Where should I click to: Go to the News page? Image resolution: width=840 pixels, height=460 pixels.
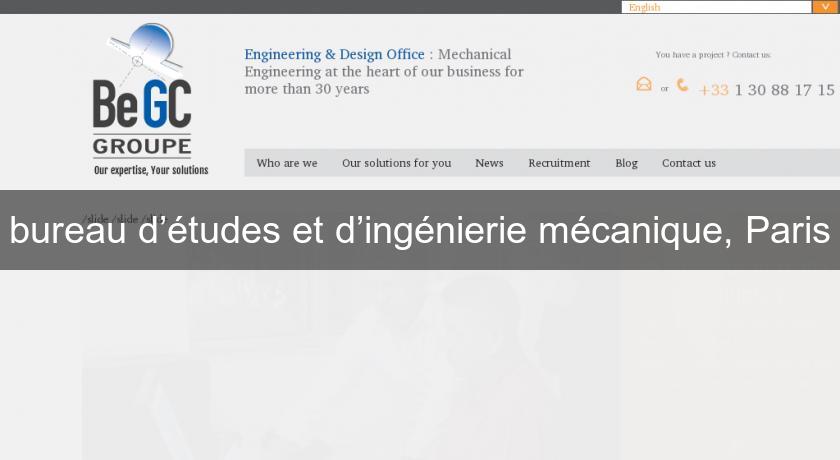pyautogui.click(x=489, y=163)
